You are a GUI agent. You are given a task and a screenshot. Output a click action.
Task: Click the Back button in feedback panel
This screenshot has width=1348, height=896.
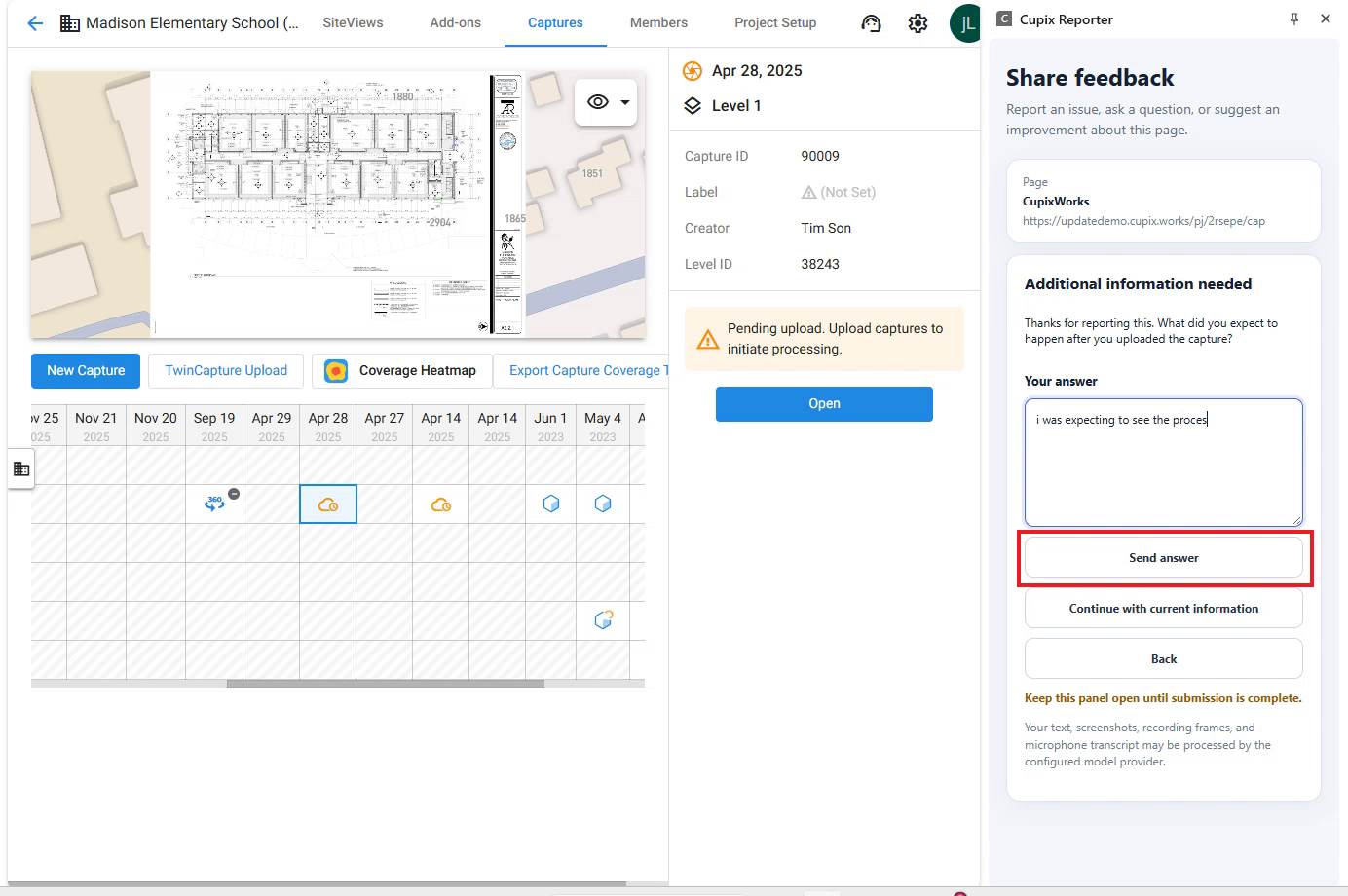1163,659
